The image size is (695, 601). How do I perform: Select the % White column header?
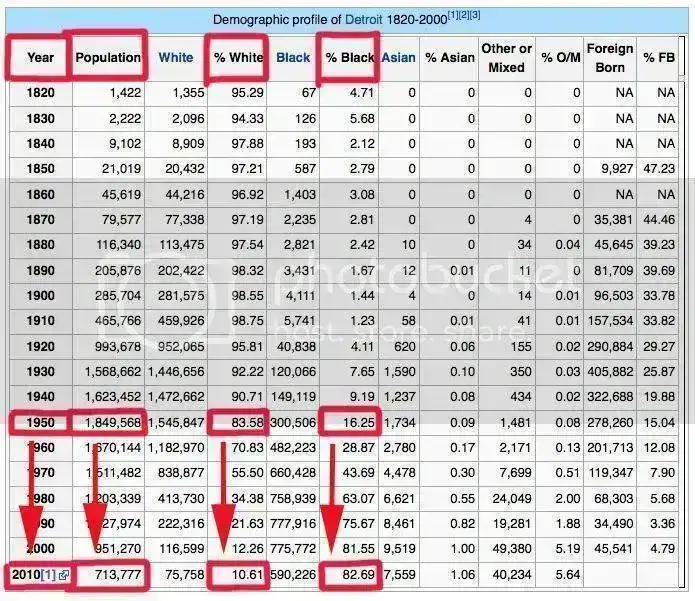click(238, 58)
